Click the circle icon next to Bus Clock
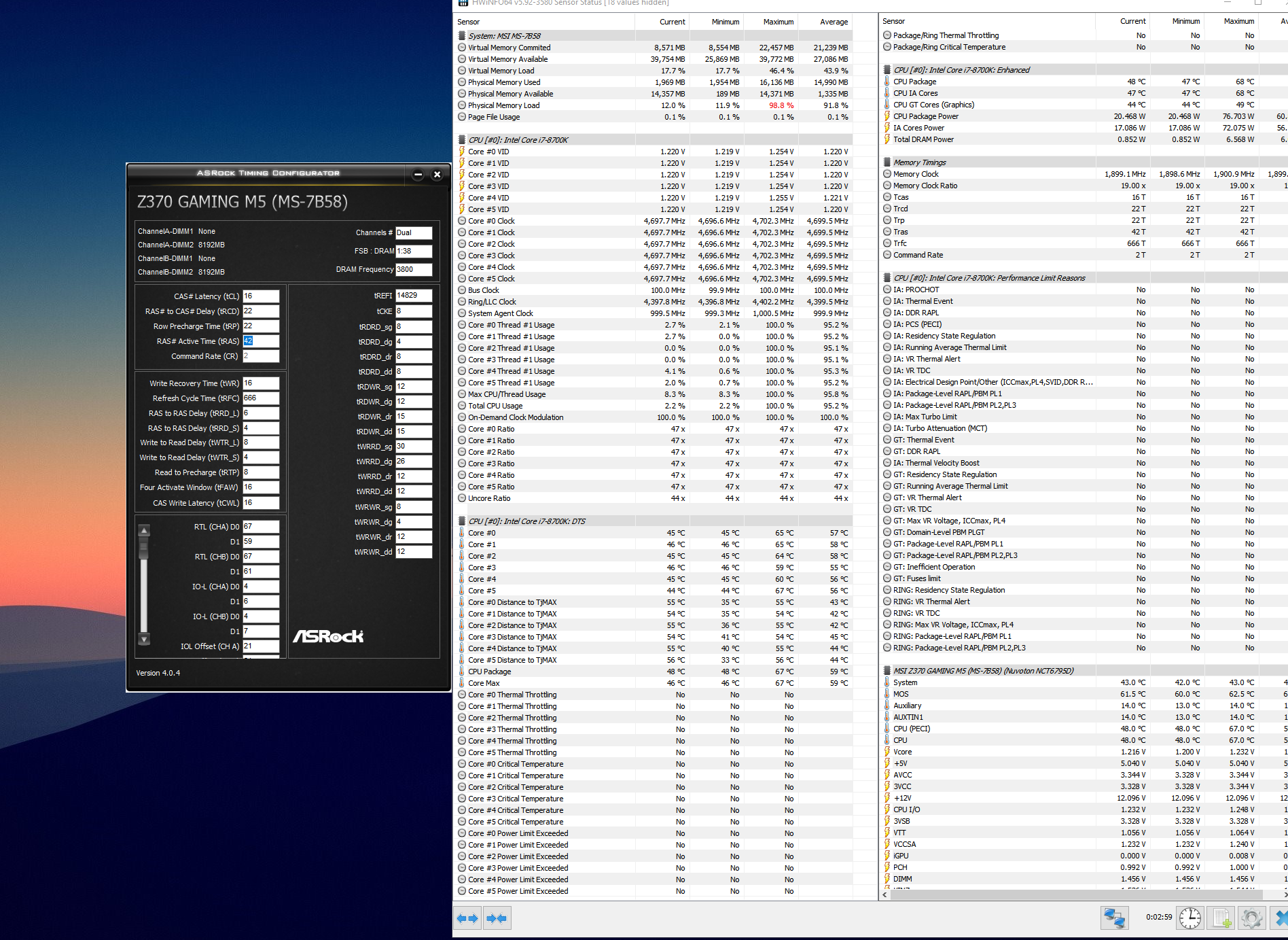Viewport: 1288px width, 940px height. 462,290
